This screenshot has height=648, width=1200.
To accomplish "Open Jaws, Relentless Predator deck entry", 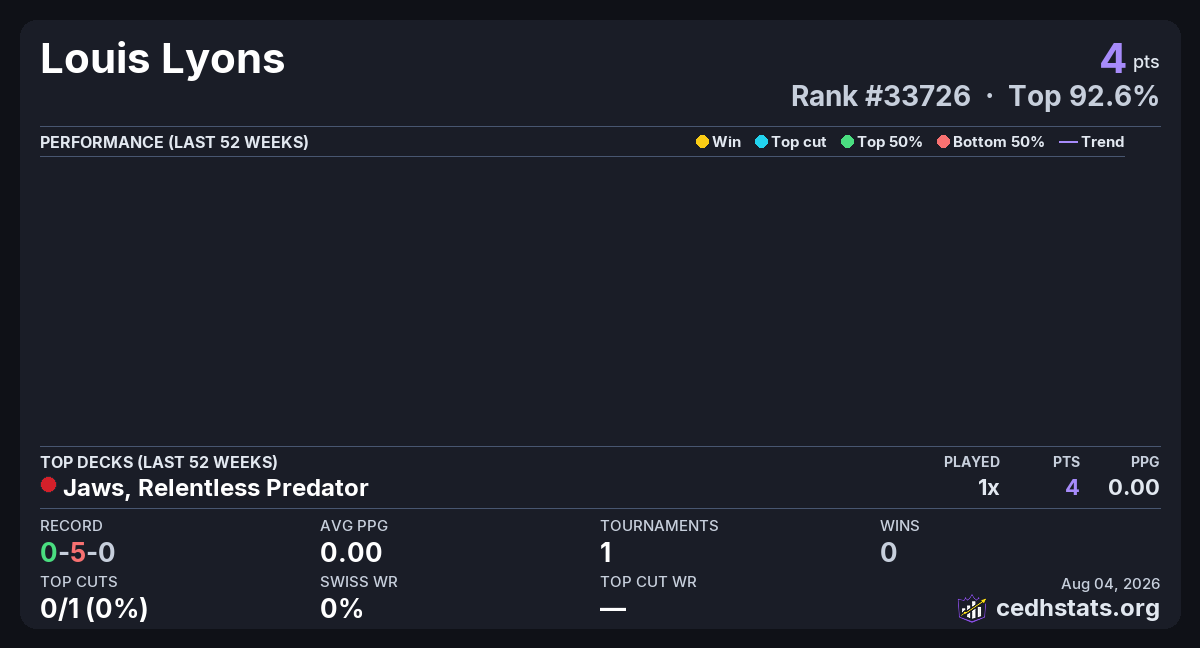I will [215, 488].
